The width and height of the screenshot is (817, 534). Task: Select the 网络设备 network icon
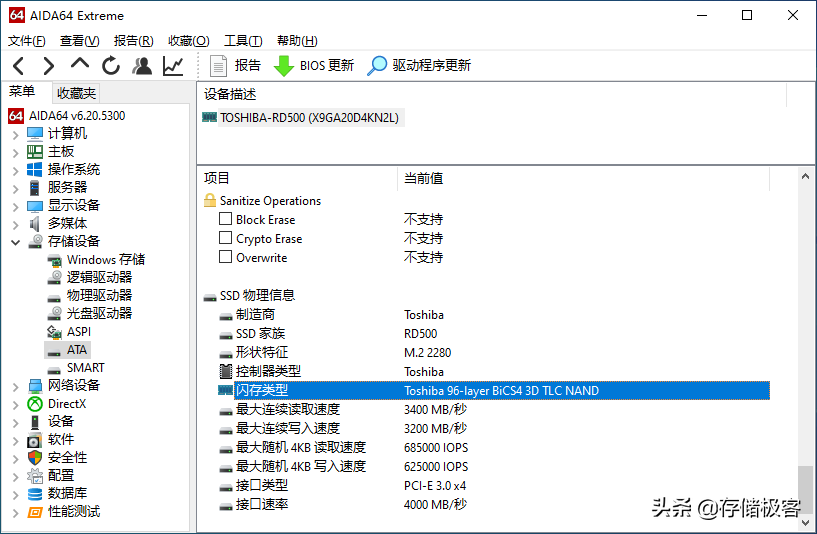[35, 386]
